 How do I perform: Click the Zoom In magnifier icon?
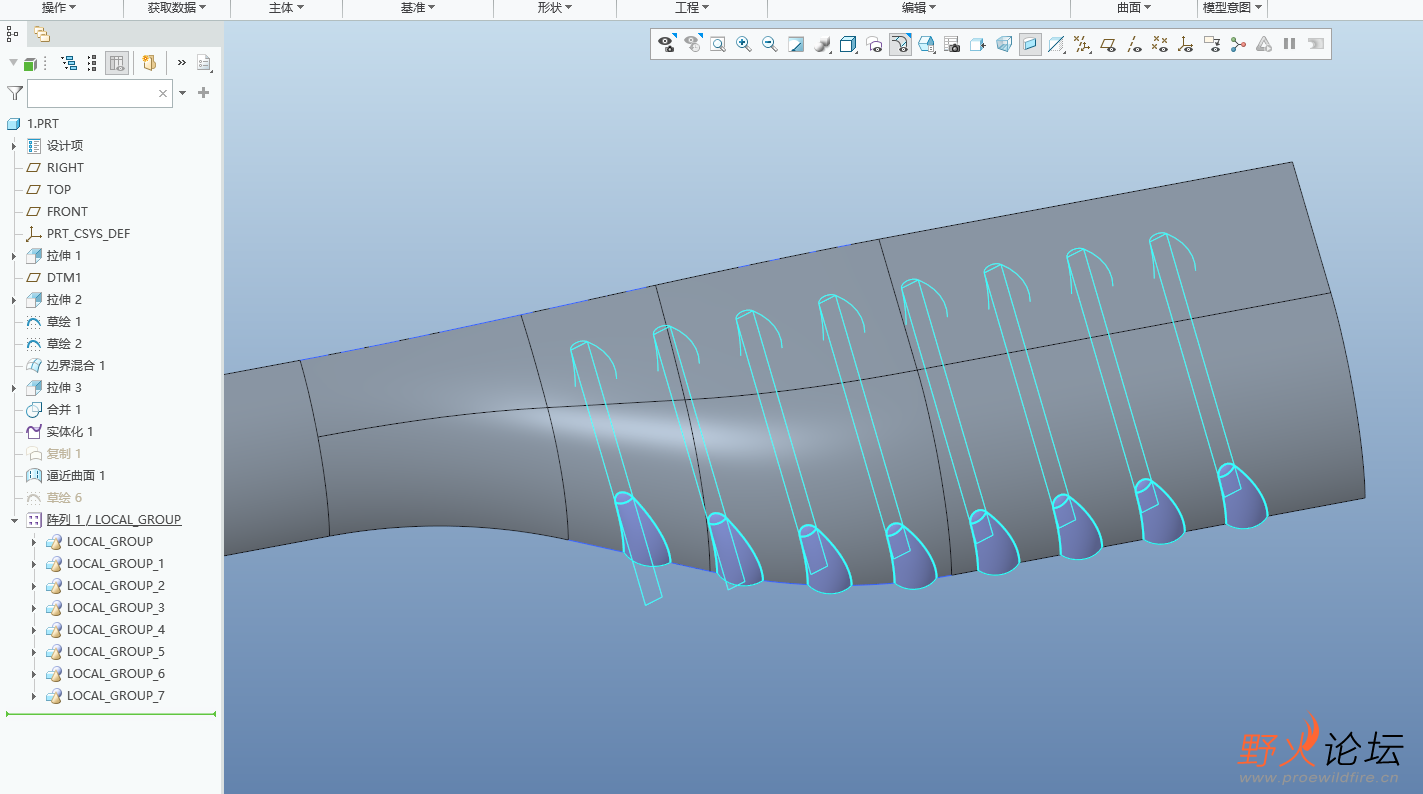[744, 44]
